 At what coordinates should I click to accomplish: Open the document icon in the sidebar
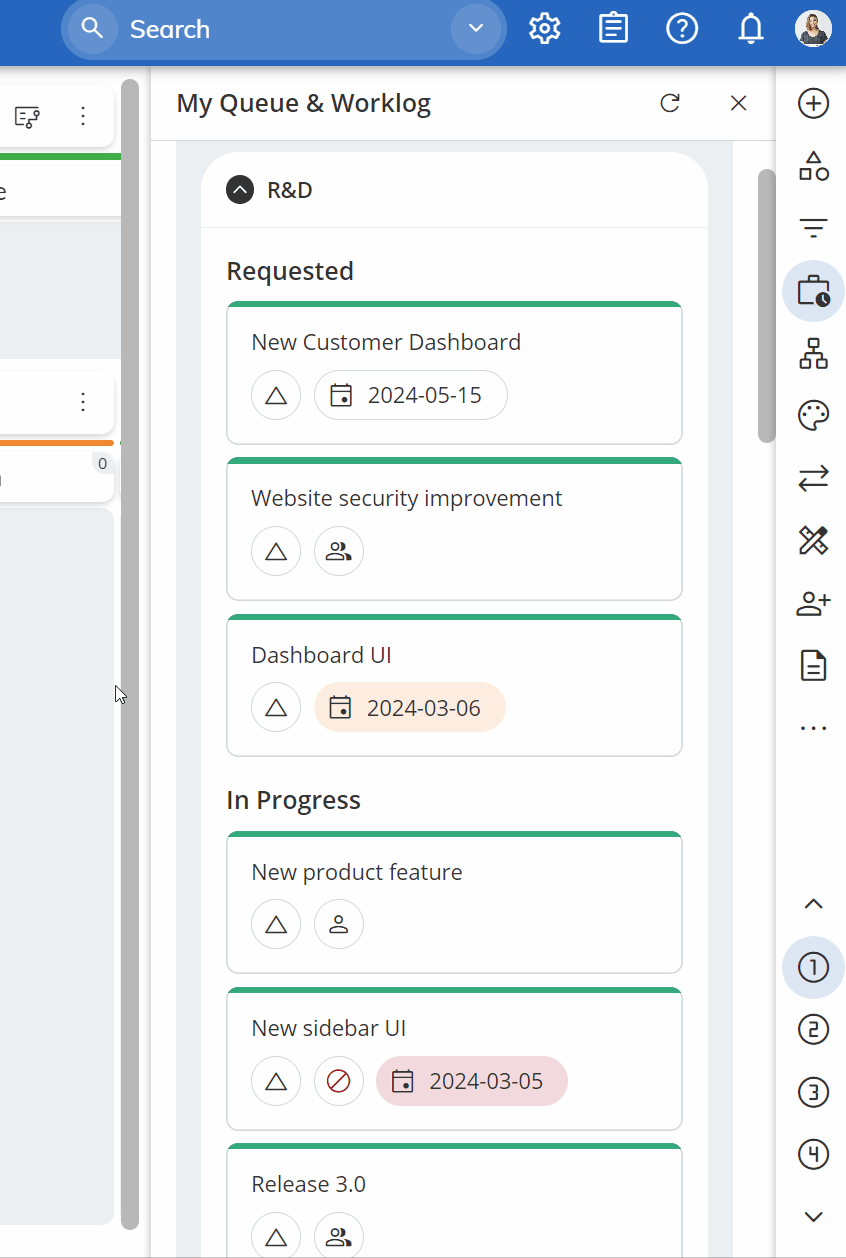point(813,665)
